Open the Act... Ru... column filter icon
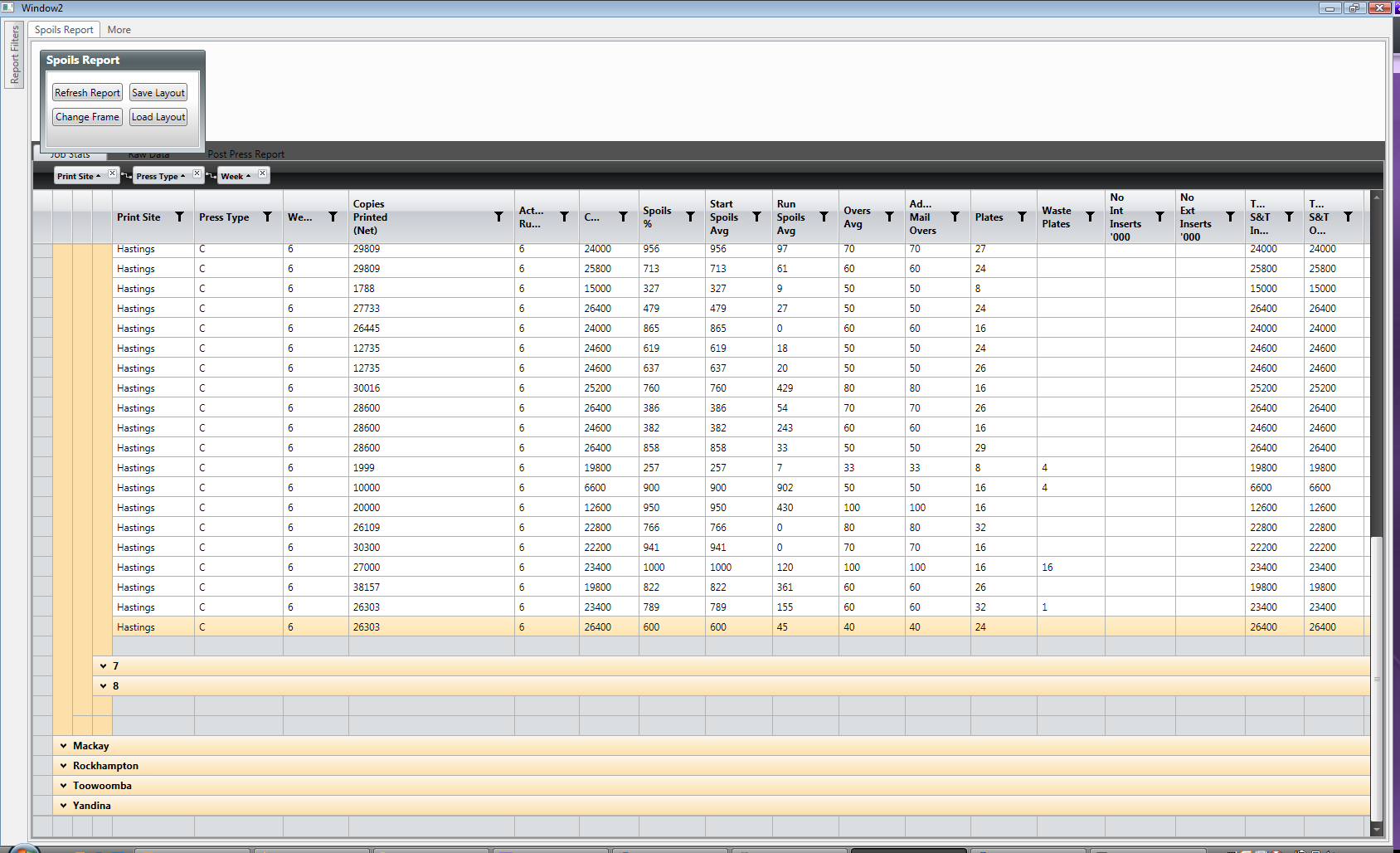1400x853 pixels. pyautogui.click(x=564, y=217)
